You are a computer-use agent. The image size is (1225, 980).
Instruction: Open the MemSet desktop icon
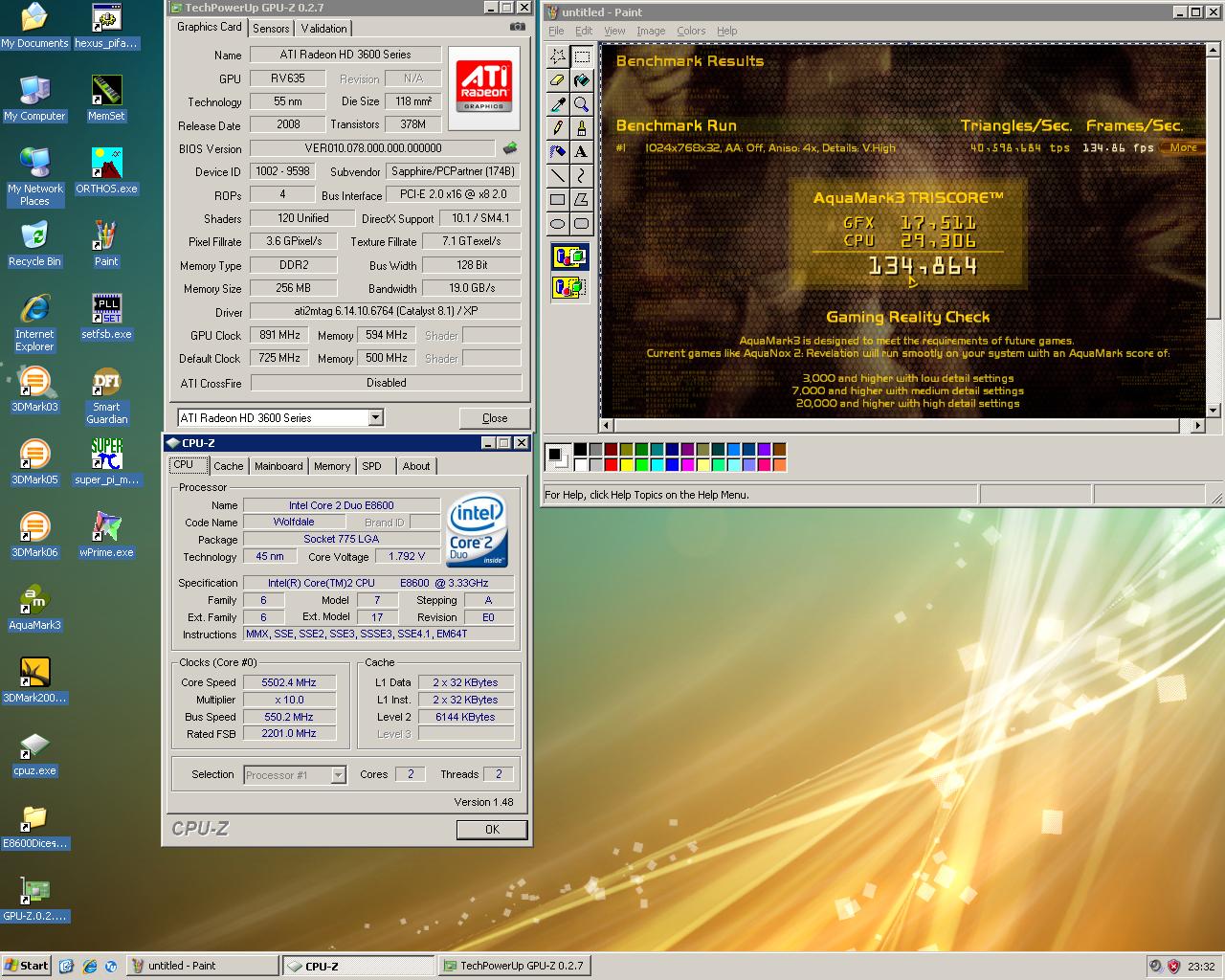pos(106,99)
